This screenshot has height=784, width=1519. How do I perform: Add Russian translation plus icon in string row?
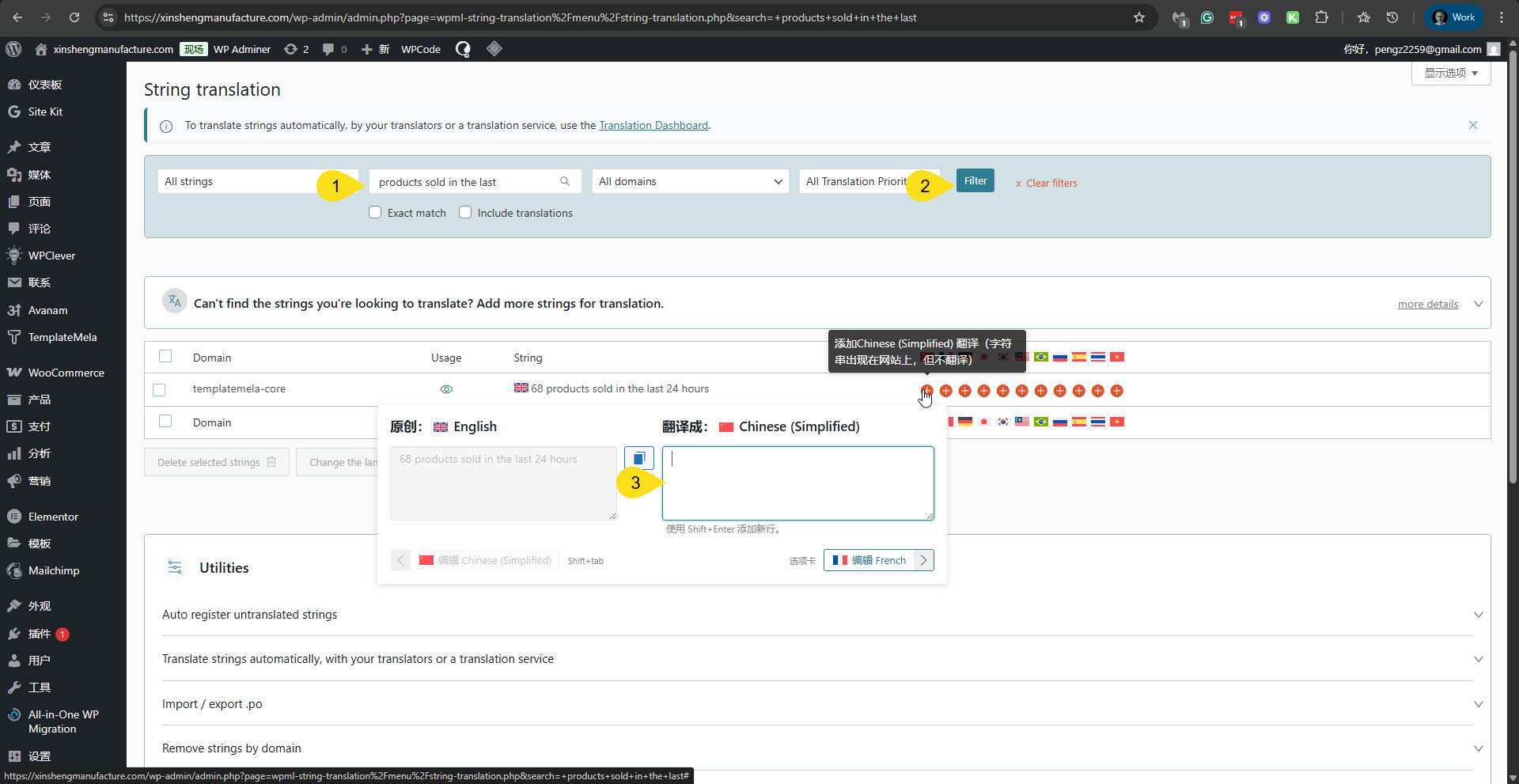[1059, 391]
